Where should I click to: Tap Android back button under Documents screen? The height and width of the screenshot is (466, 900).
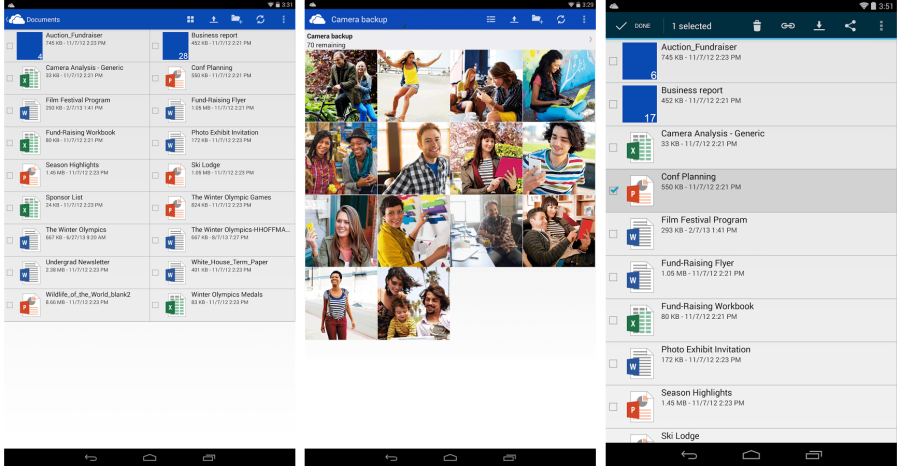coord(91,457)
